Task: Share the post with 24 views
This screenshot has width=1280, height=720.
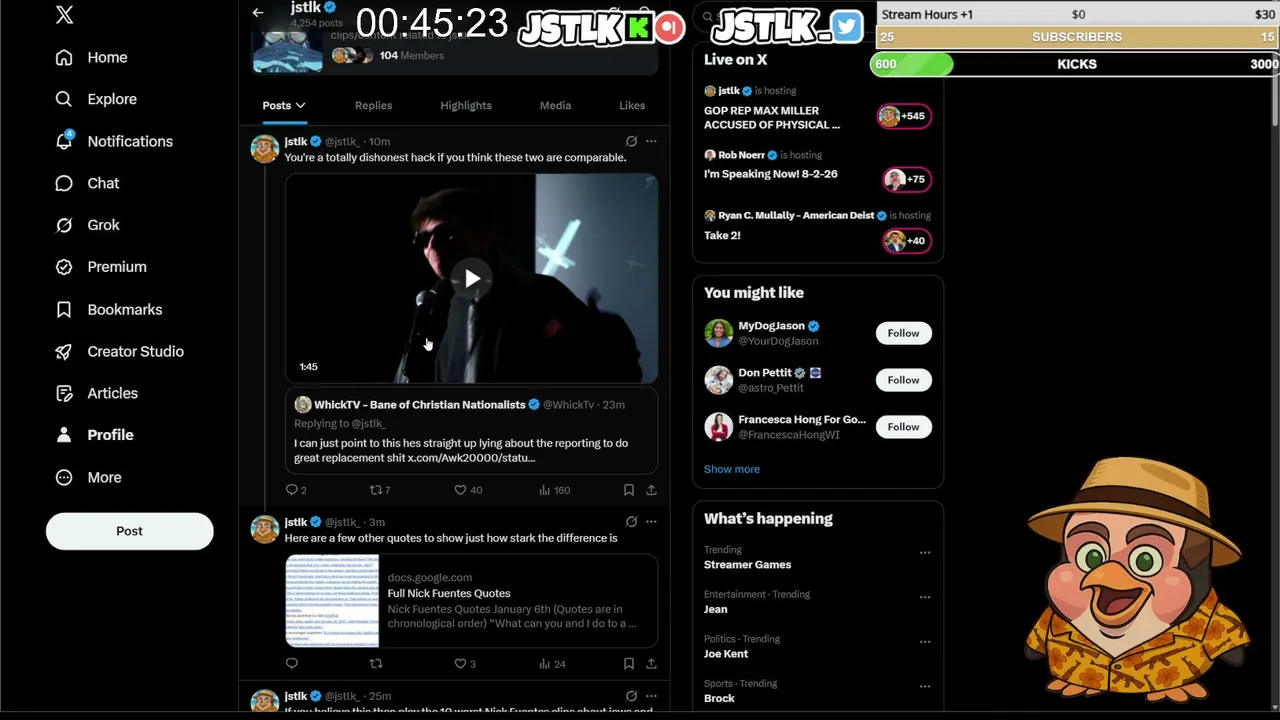Action: point(651,663)
